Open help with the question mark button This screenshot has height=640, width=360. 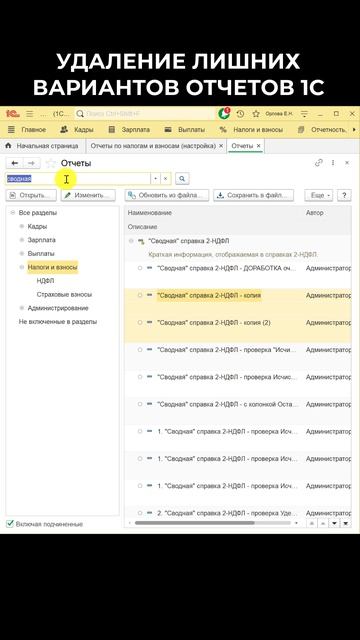point(344,196)
